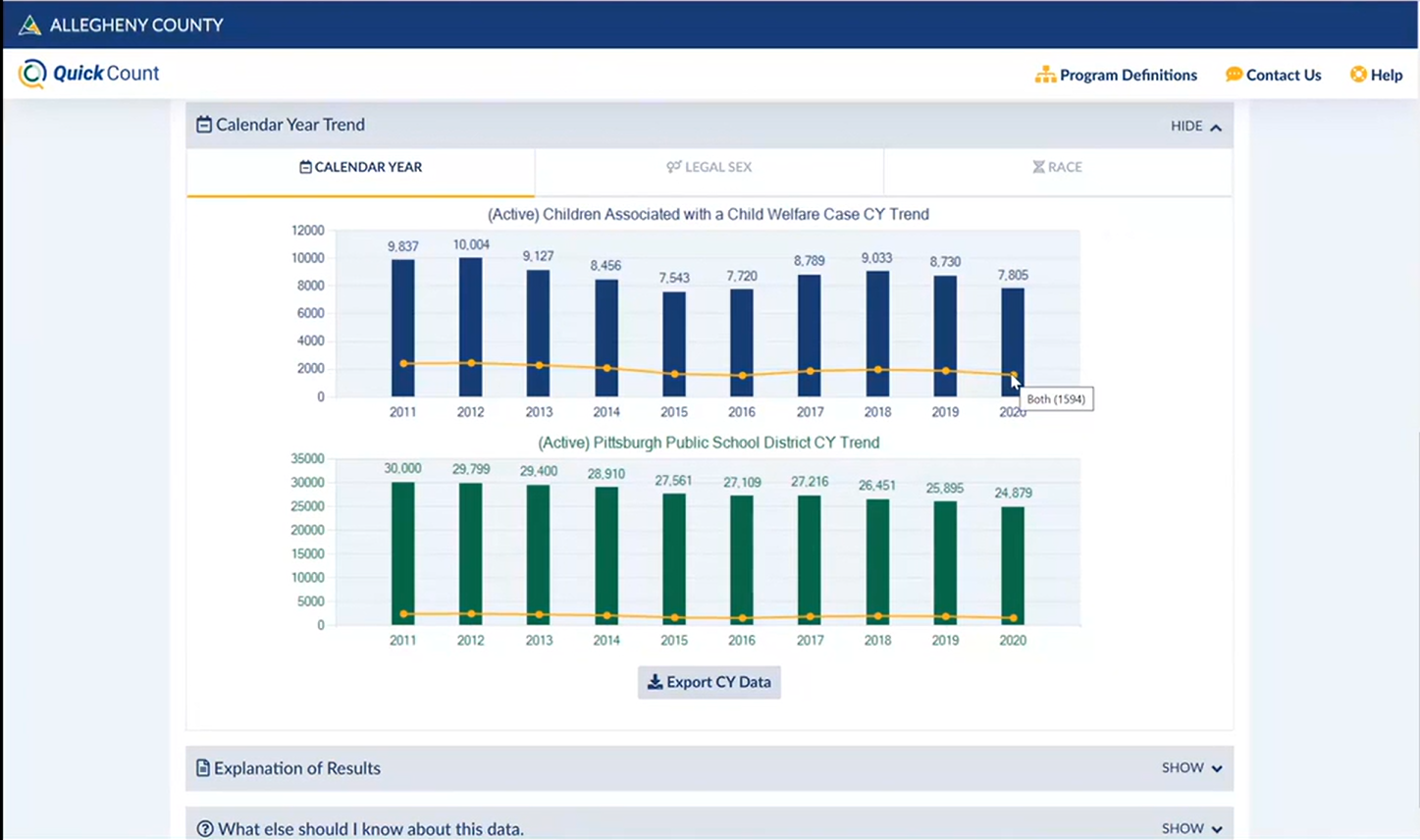1420x840 pixels.
Task: Click the Program Definitions hierarchy icon
Action: pos(1045,75)
